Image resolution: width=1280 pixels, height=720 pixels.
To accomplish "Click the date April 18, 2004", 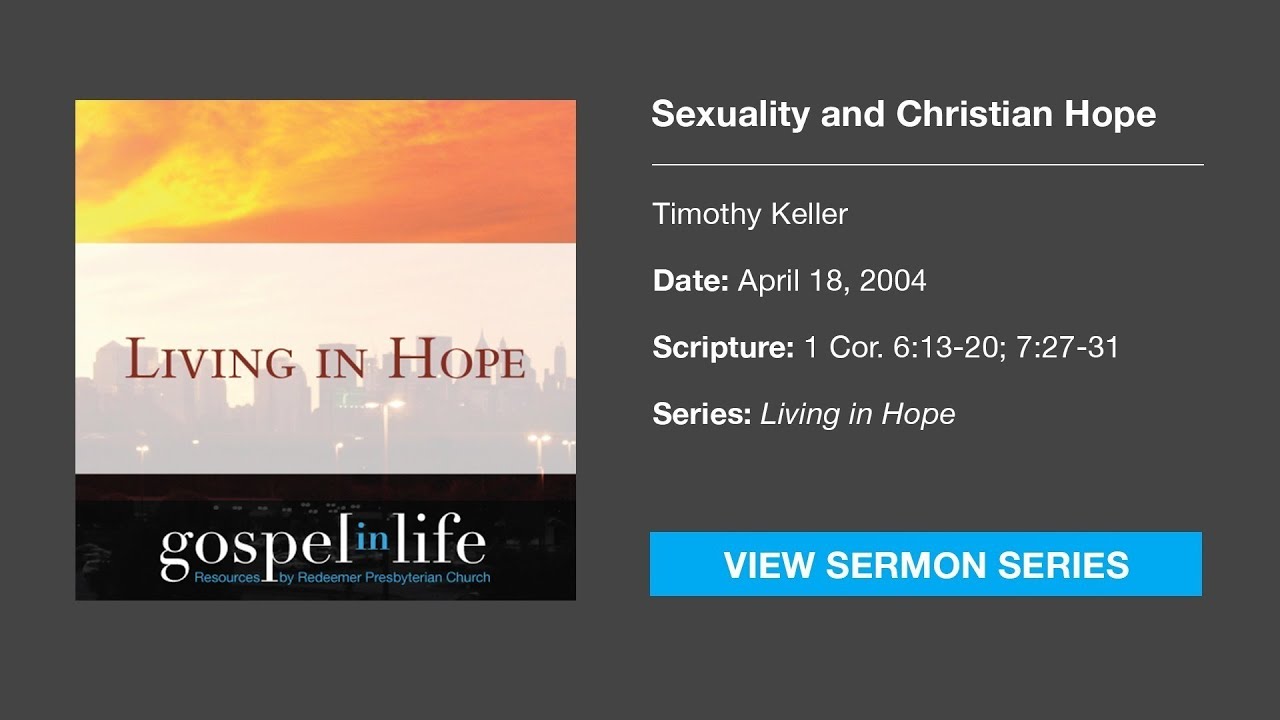I will coord(832,281).
